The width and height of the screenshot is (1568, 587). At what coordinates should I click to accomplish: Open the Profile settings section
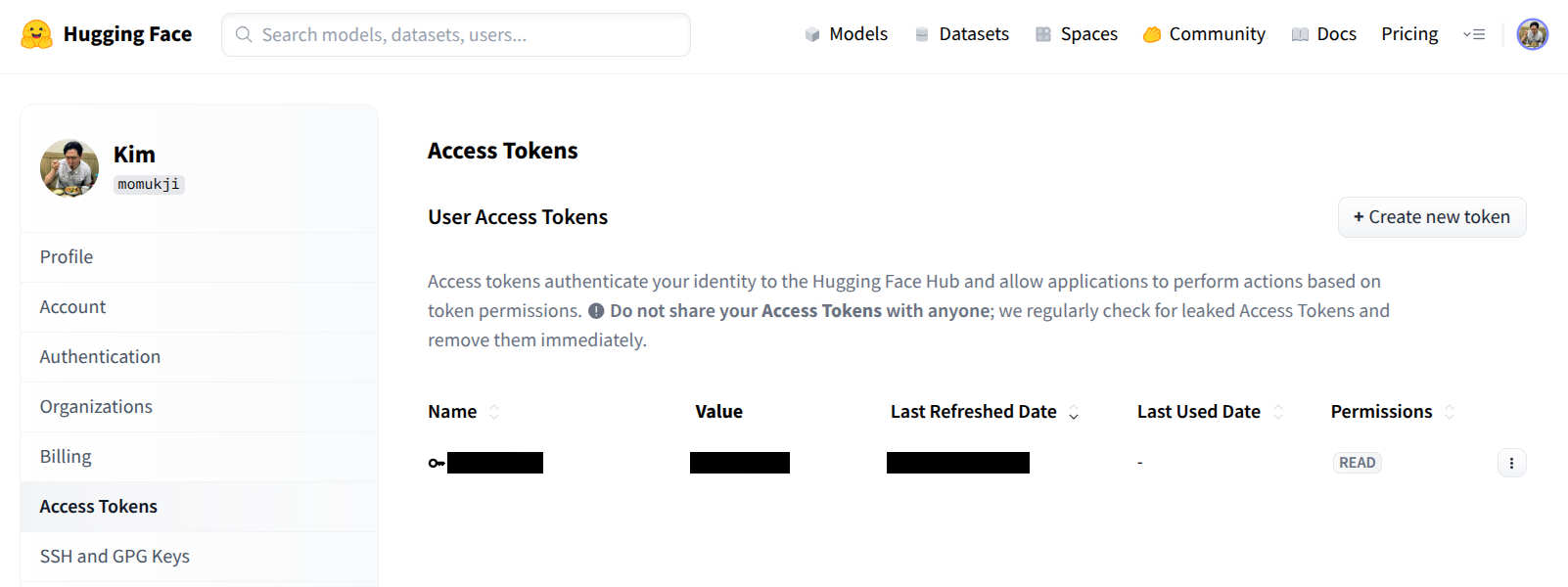[x=67, y=257]
